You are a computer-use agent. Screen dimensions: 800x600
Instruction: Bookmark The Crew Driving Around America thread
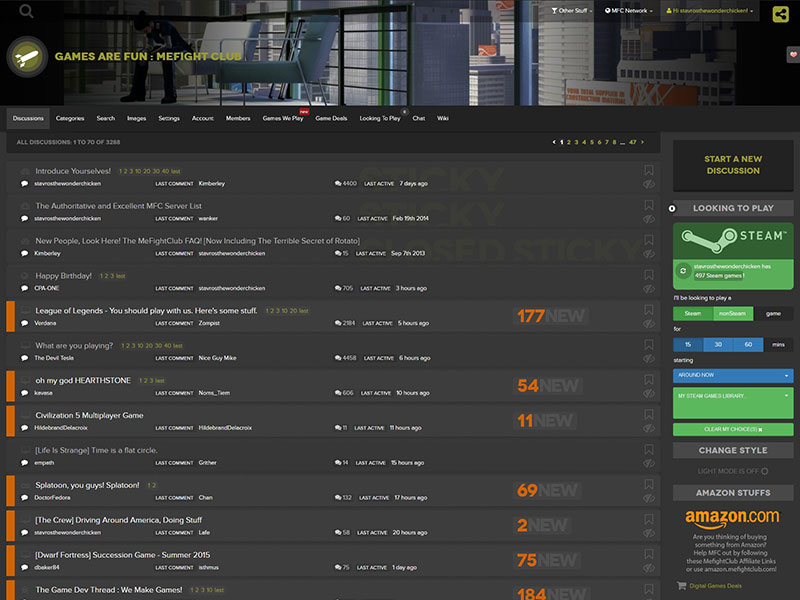648,519
